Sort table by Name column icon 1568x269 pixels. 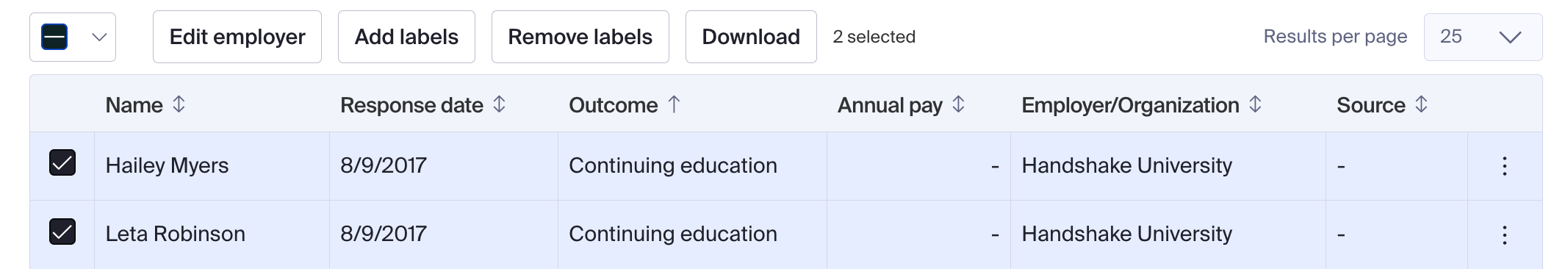[179, 104]
